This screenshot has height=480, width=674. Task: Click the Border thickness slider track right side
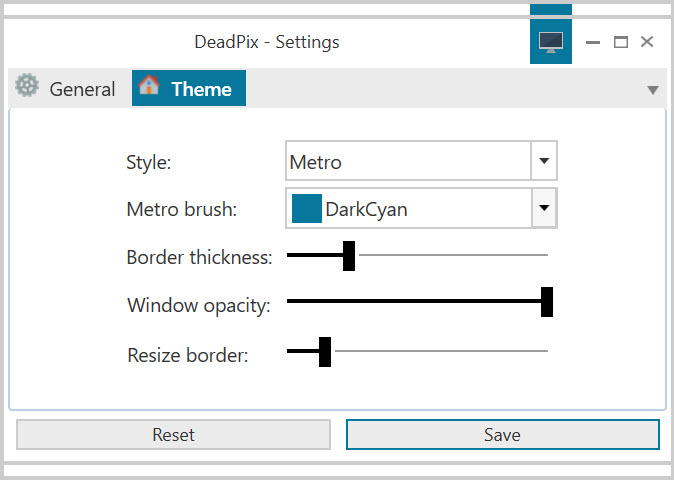453,255
